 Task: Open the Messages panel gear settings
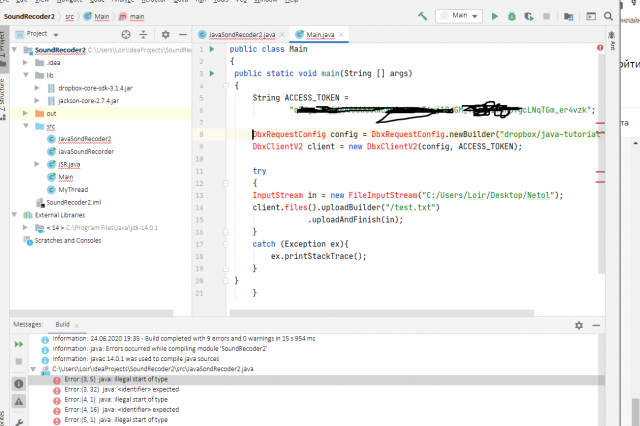click(x=579, y=325)
